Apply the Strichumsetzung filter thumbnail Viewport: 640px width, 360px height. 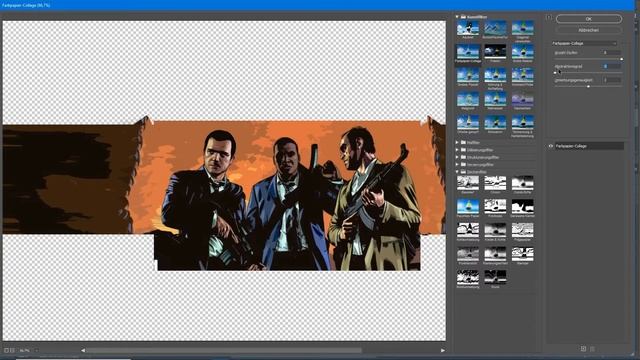click(x=468, y=277)
